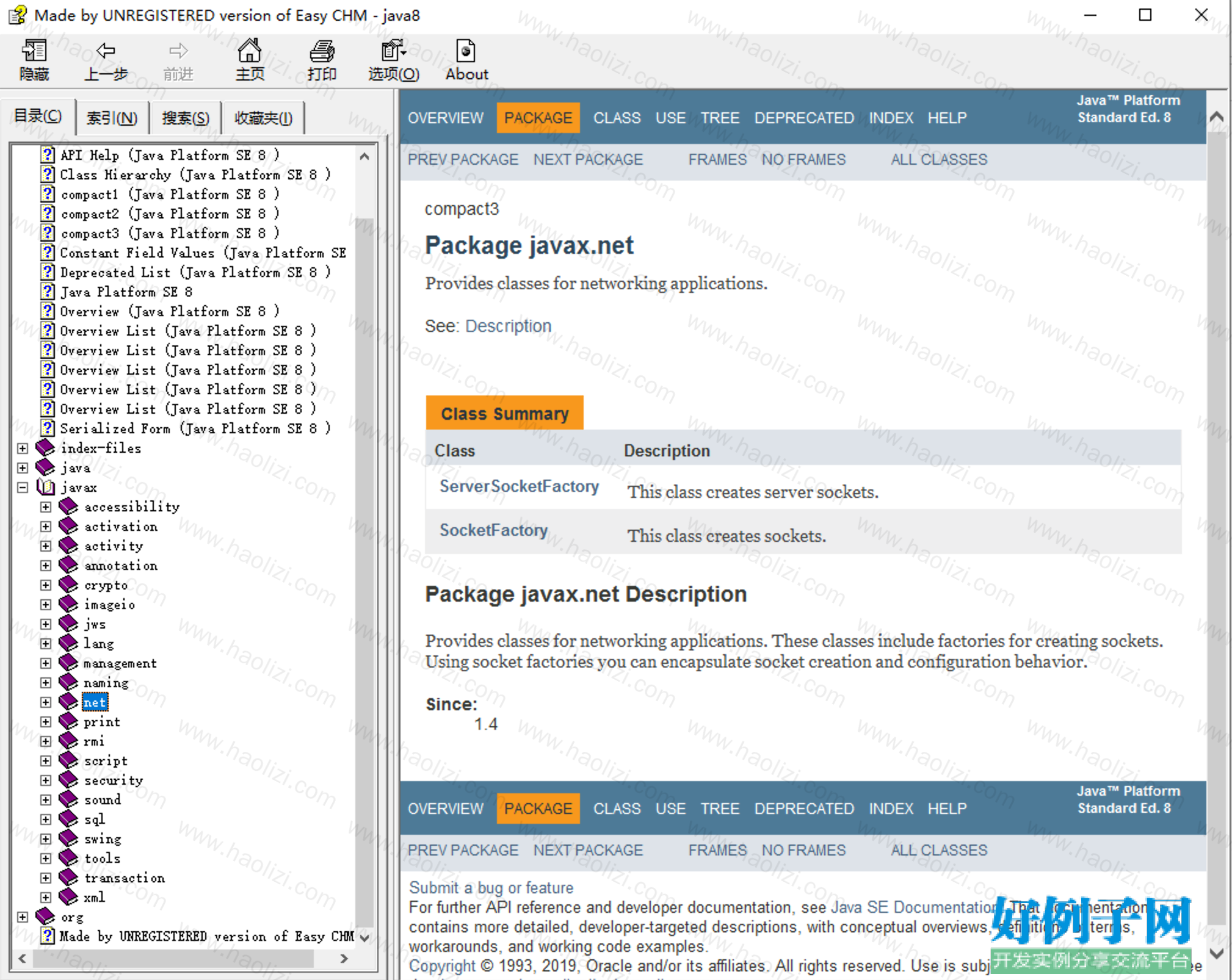Open the ServerSocketFactory class link
This screenshot has height=980, width=1232.
click(519, 486)
